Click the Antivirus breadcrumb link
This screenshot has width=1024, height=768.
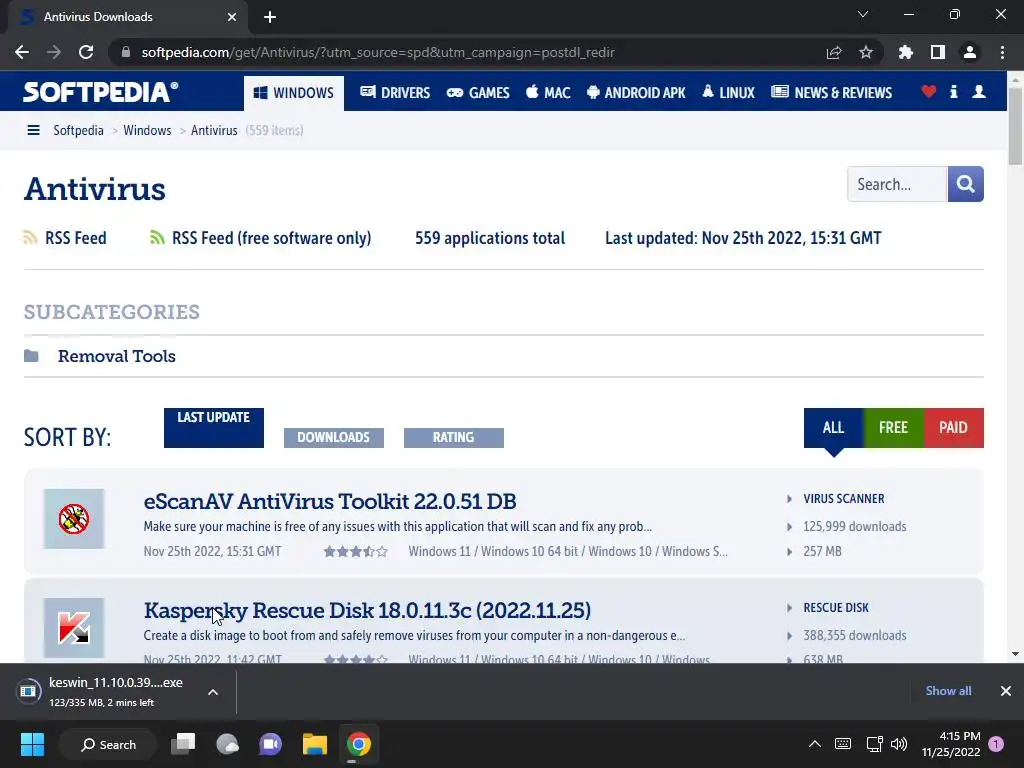(214, 131)
